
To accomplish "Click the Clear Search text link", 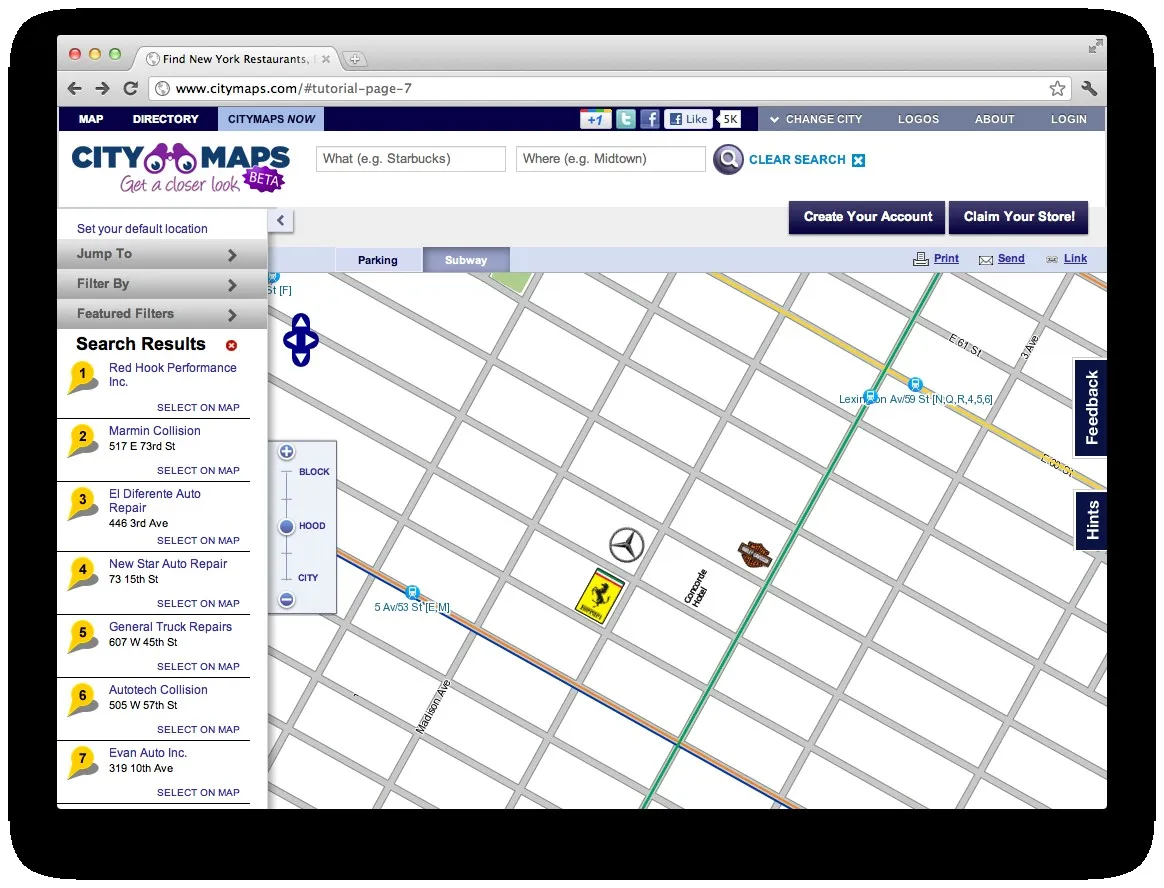I will 797,160.
